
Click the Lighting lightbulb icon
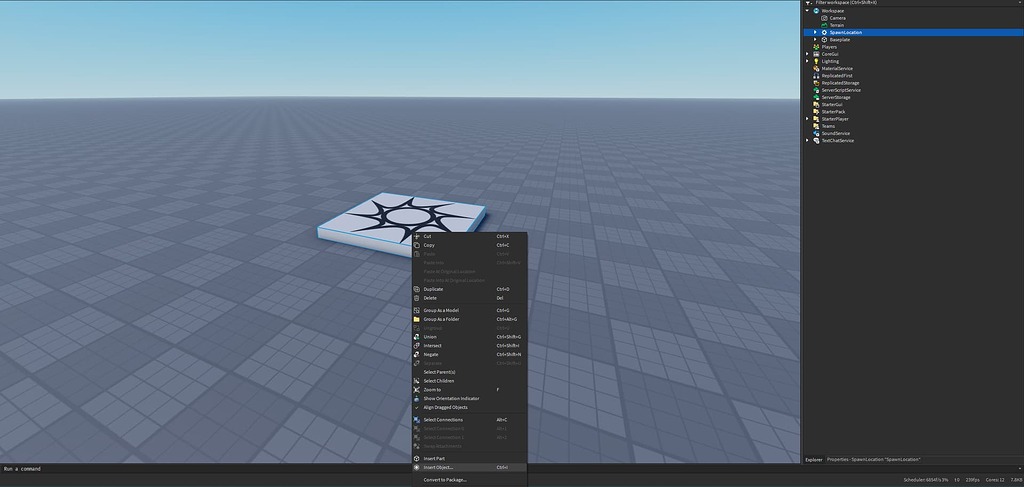(816, 61)
